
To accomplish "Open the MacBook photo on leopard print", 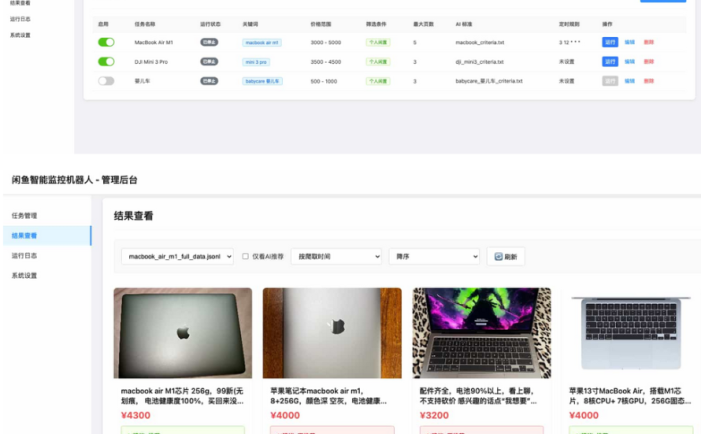I will tap(481, 333).
